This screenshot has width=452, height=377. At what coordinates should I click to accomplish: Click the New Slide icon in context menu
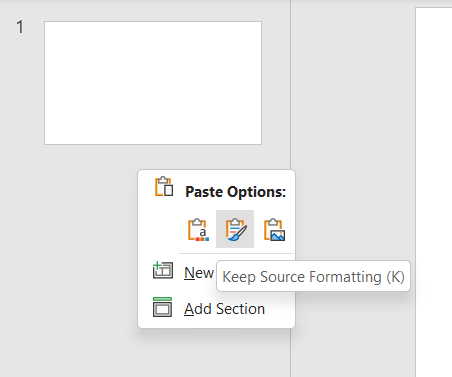point(163,270)
